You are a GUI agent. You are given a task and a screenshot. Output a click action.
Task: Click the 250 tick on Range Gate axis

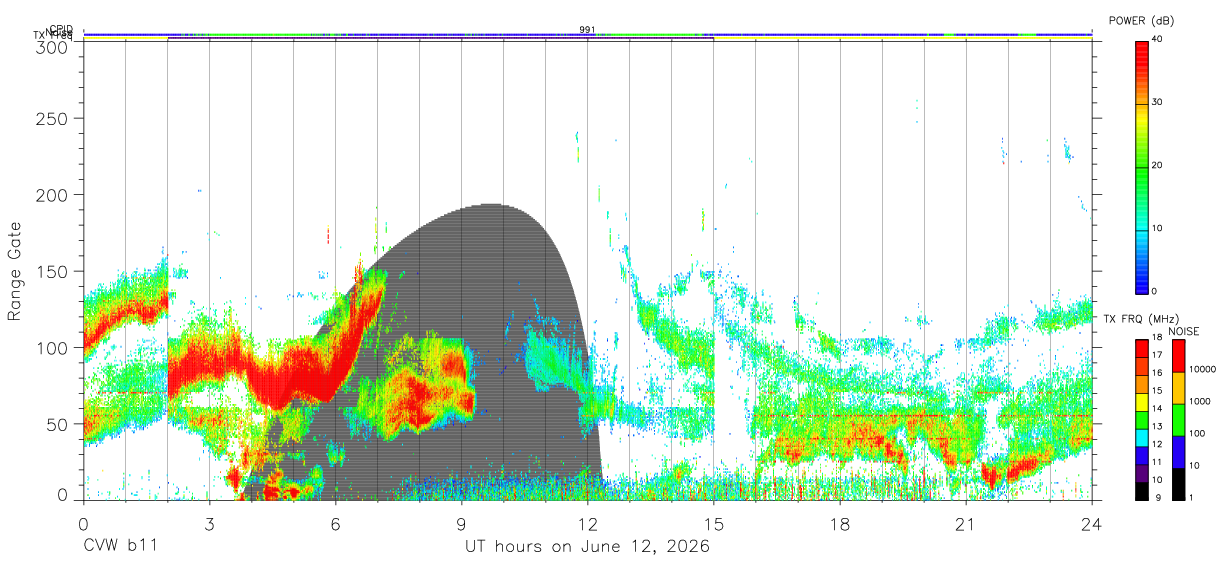pos(51,118)
